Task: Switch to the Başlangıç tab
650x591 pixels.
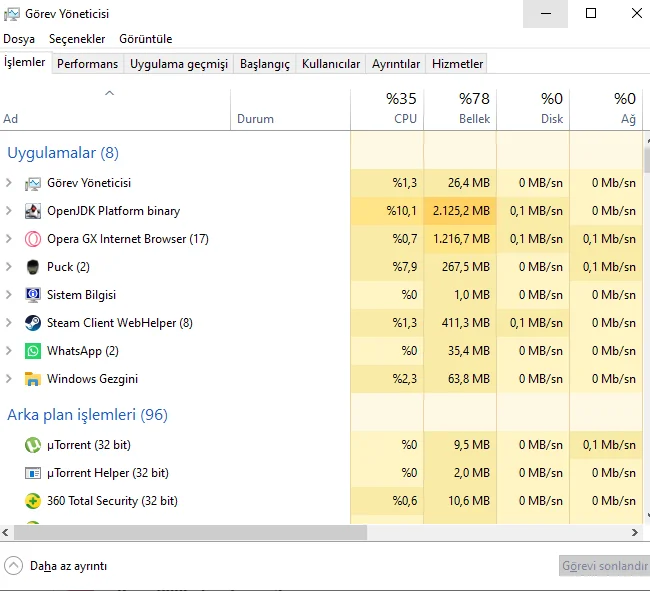Action: (x=265, y=64)
